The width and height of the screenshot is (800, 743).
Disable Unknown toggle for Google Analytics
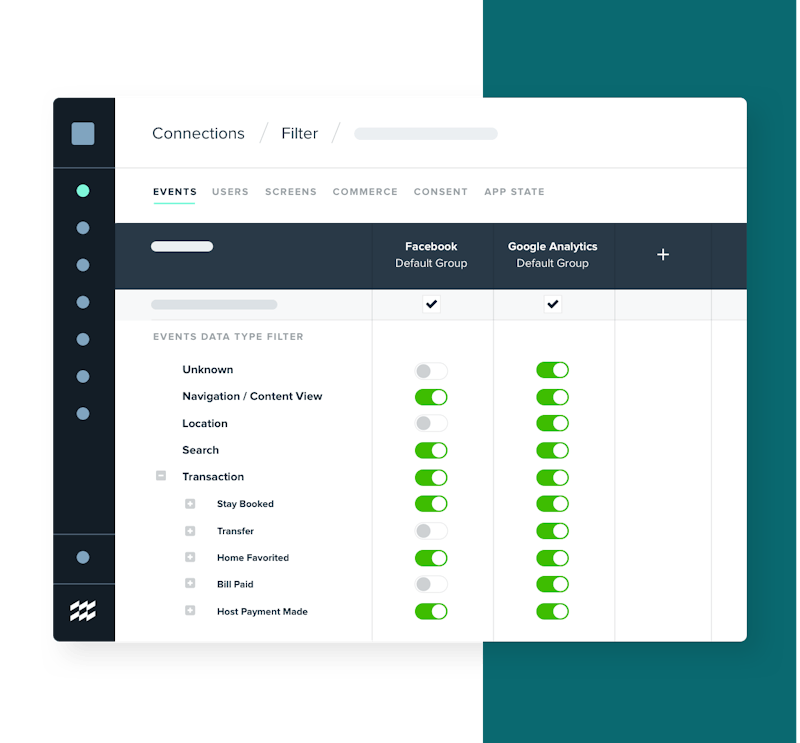point(553,370)
